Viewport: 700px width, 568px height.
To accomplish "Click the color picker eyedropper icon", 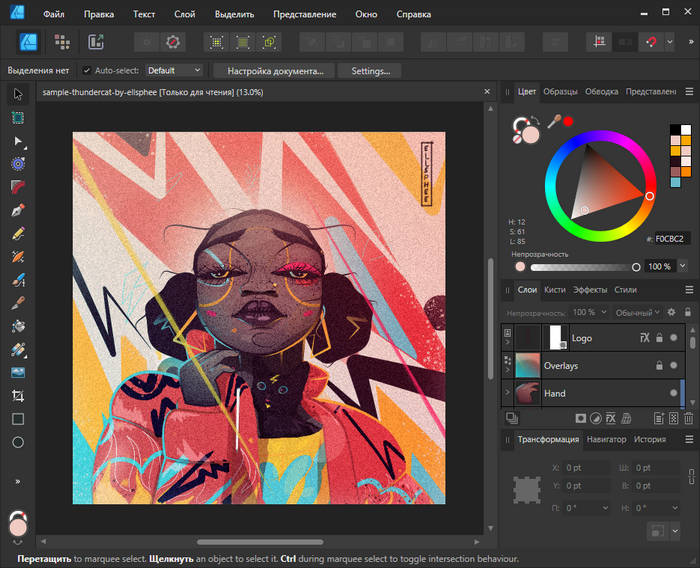I will 552,122.
